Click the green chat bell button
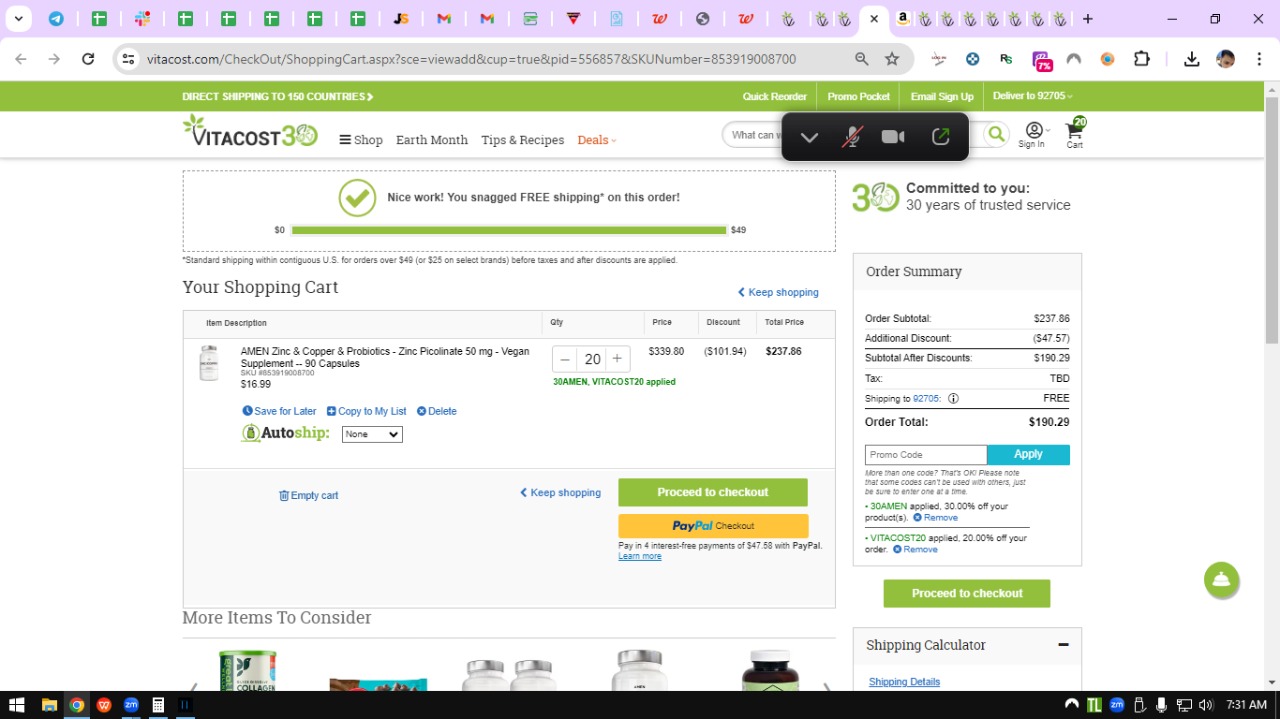Screen dimensions: 1280x719 tap(1221, 580)
